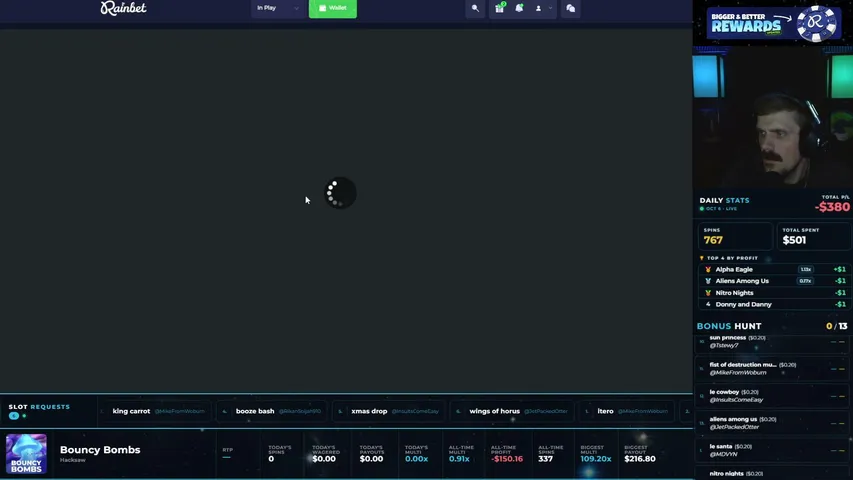Select the Total P/L '-$380' value

pos(832,207)
